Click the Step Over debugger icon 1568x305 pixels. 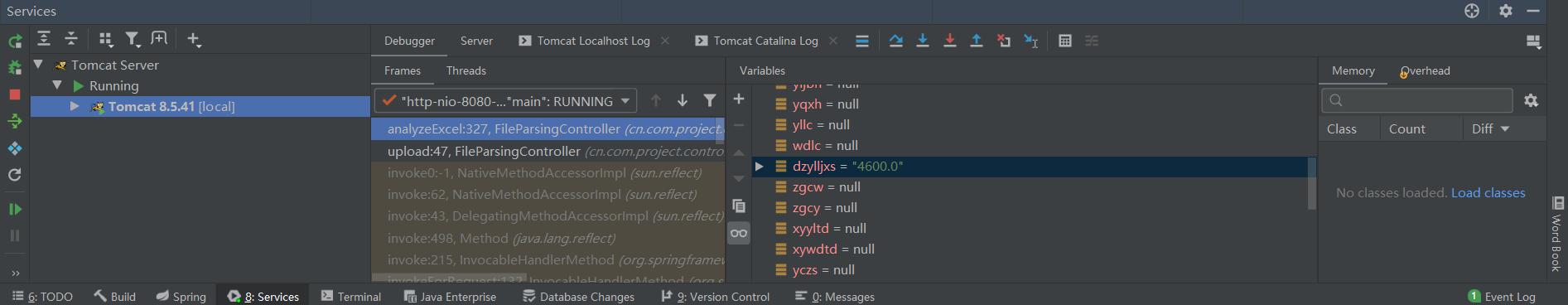pos(895,41)
